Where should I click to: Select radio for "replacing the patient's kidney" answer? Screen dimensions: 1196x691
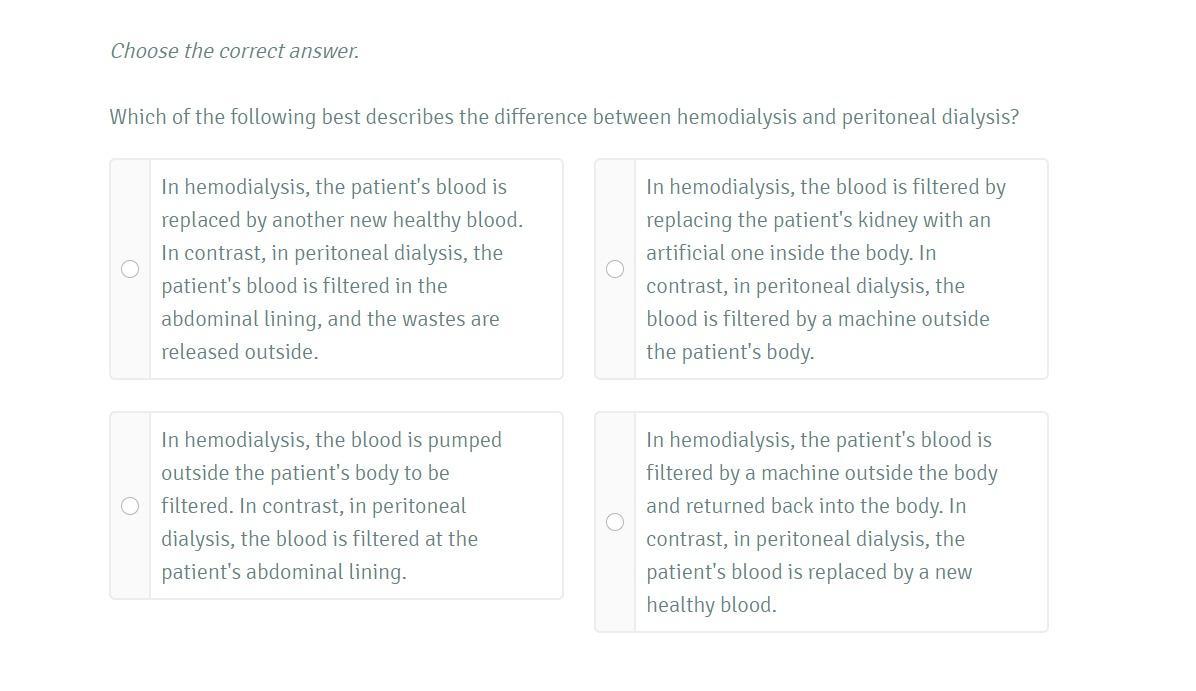(615, 269)
